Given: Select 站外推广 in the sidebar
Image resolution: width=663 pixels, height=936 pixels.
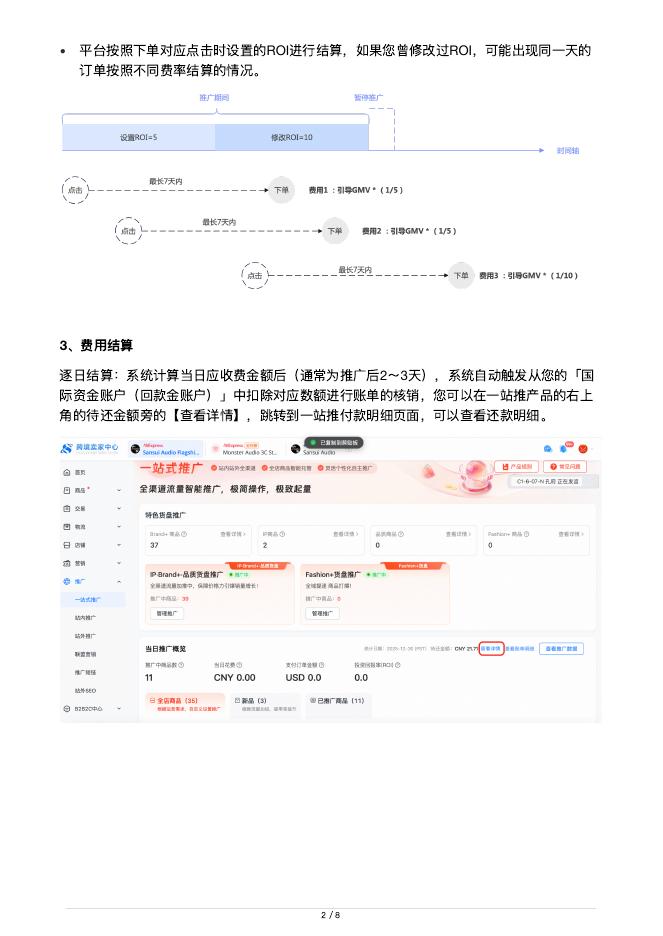Looking at the screenshot, I should (85, 636).
